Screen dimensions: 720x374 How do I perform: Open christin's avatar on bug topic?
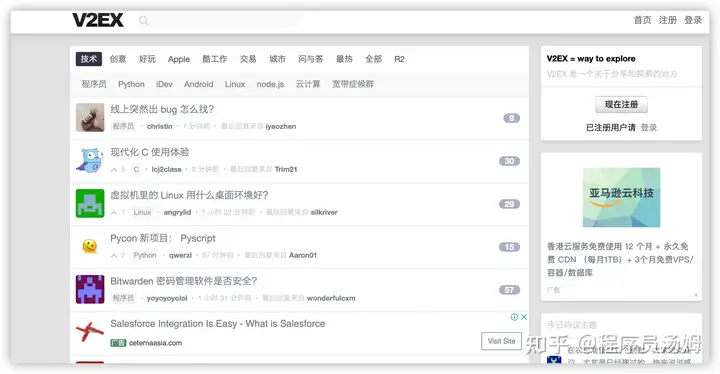90,117
